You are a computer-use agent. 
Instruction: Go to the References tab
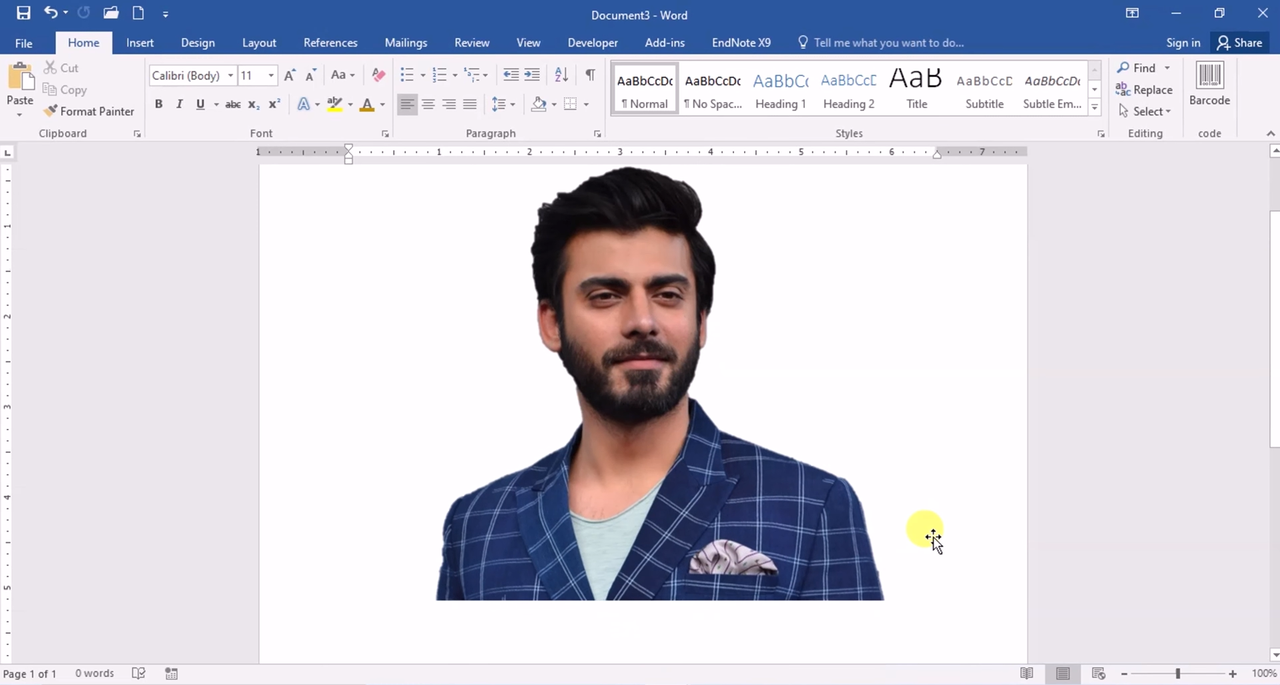pyautogui.click(x=330, y=43)
